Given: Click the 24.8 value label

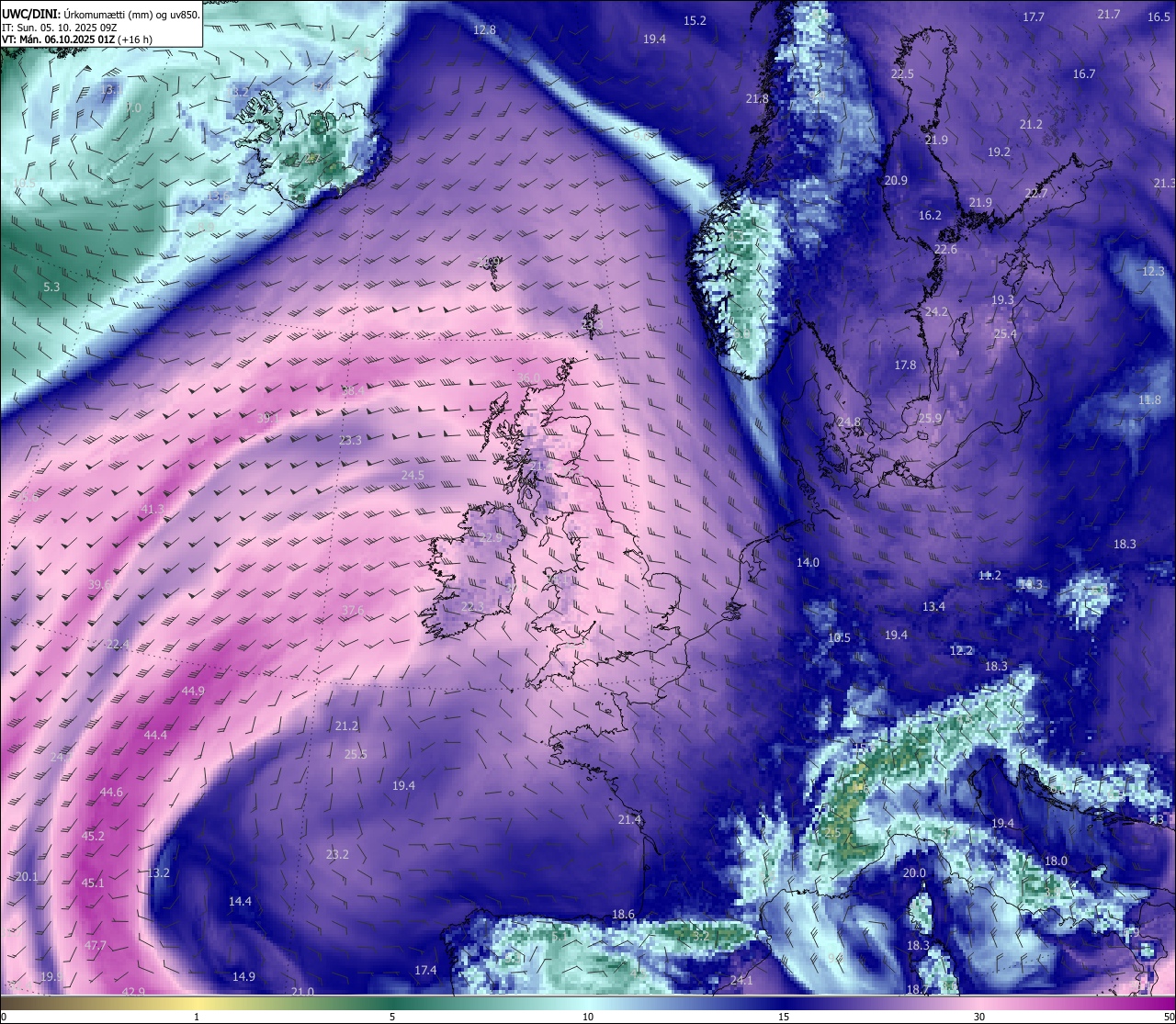Looking at the screenshot, I should pyautogui.click(x=849, y=422).
